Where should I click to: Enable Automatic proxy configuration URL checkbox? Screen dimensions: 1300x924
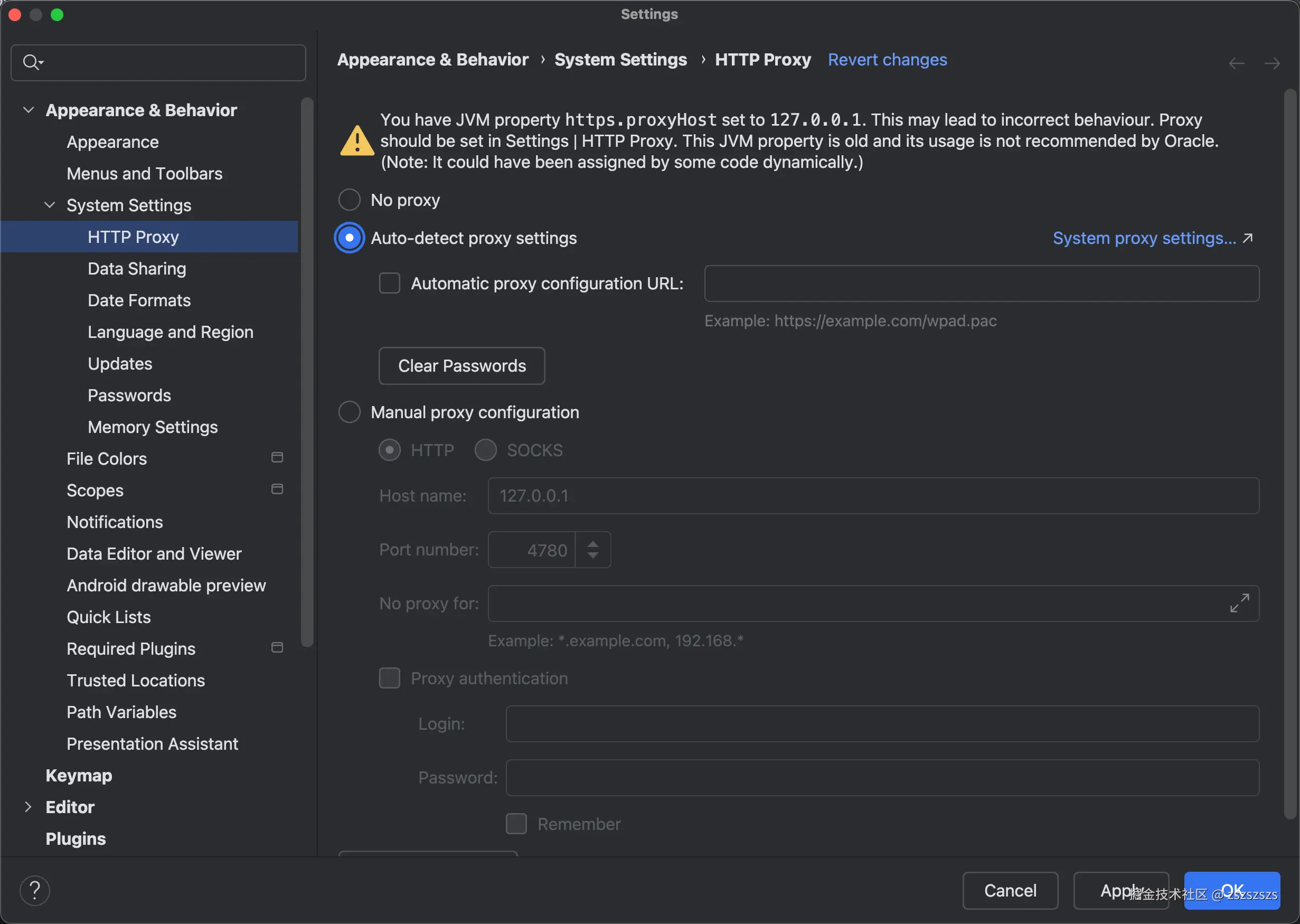click(x=390, y=283)
